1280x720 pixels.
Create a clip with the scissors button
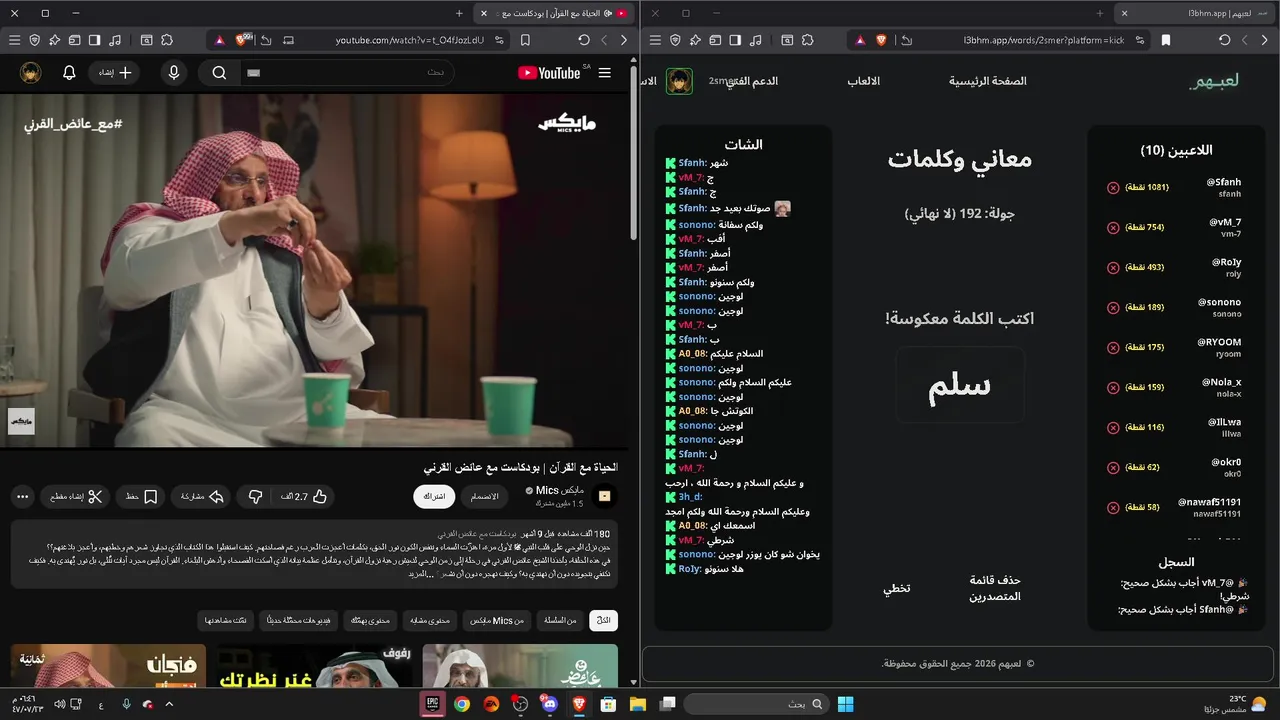point(74,496)
